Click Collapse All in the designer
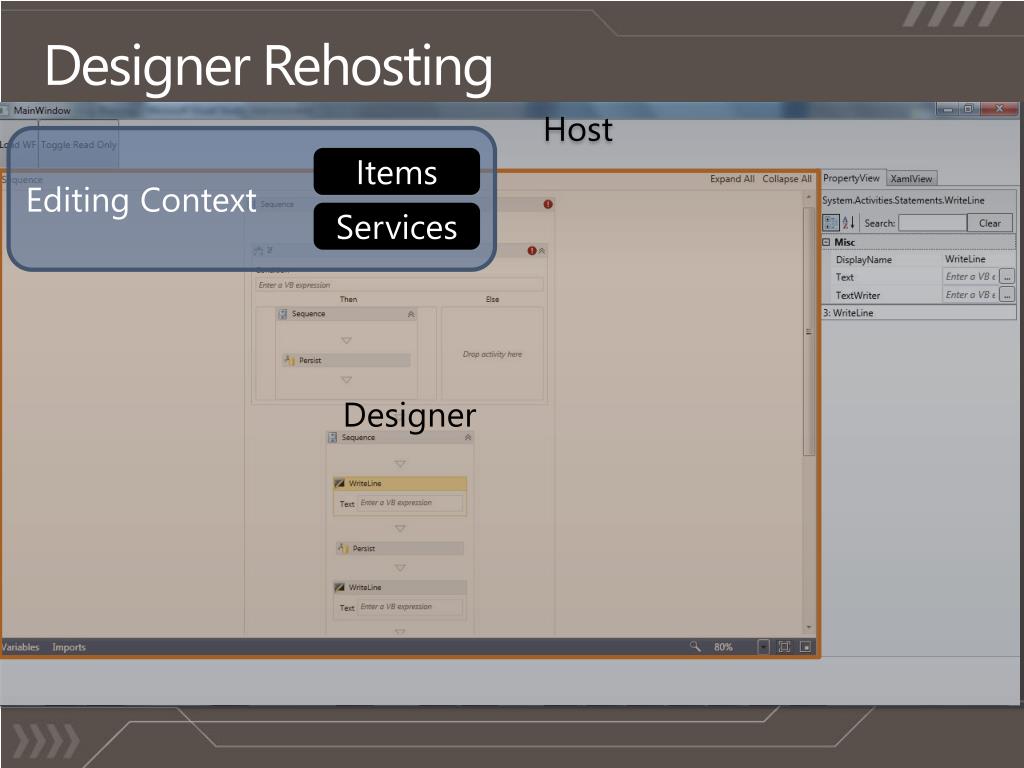Screen dimensions: 1024x768 point(787,179)
